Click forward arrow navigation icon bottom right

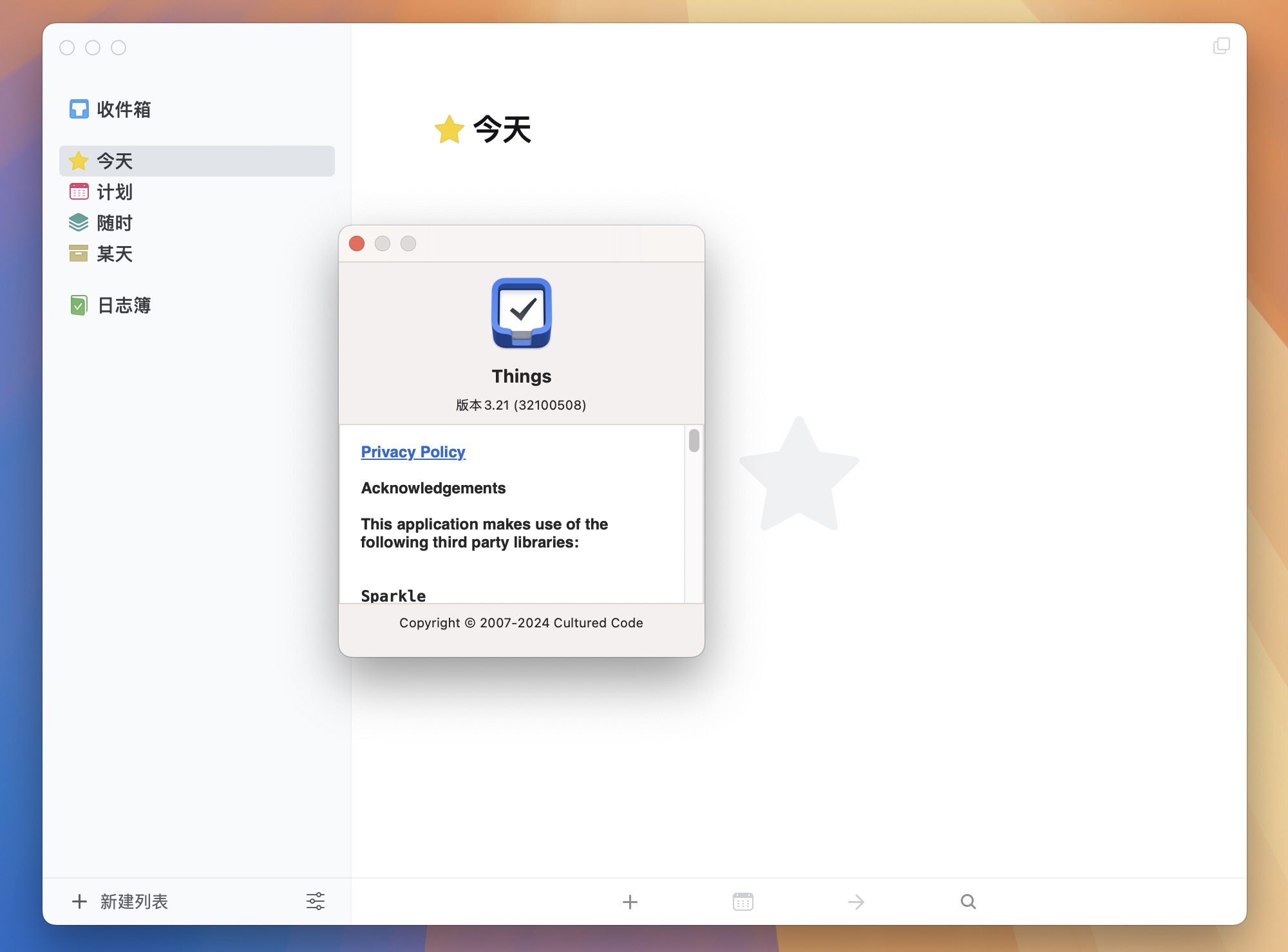coord(856,900)
